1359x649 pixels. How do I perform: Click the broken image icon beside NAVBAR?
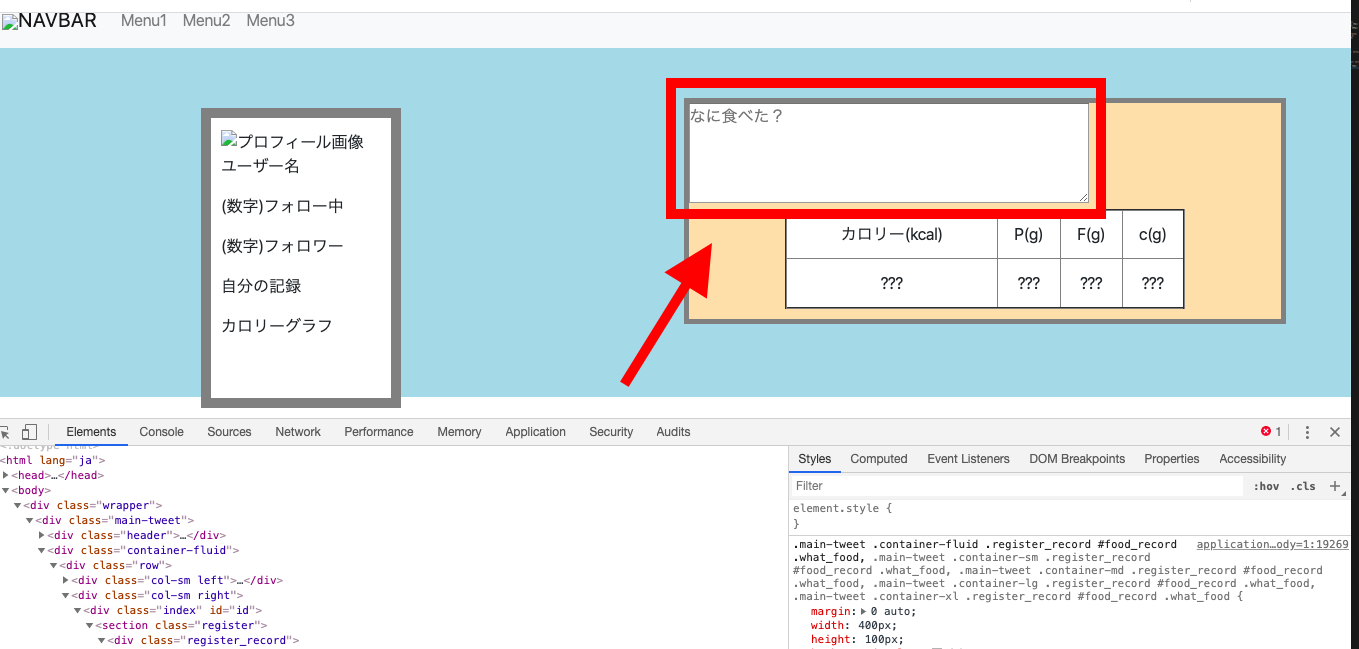pyautogui.click(x=11, y=19)
